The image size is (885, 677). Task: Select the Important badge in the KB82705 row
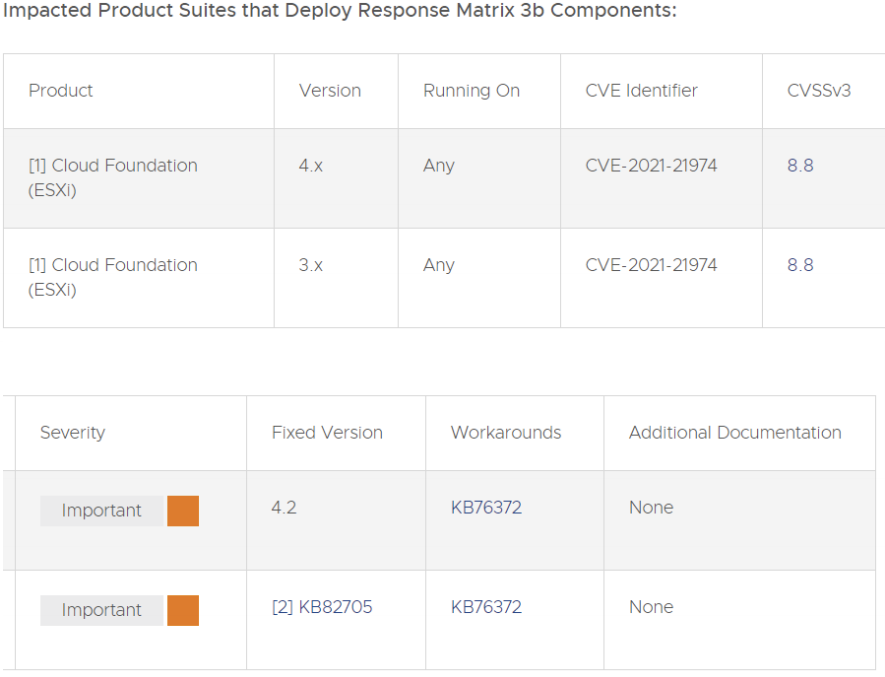coord(102,610)
